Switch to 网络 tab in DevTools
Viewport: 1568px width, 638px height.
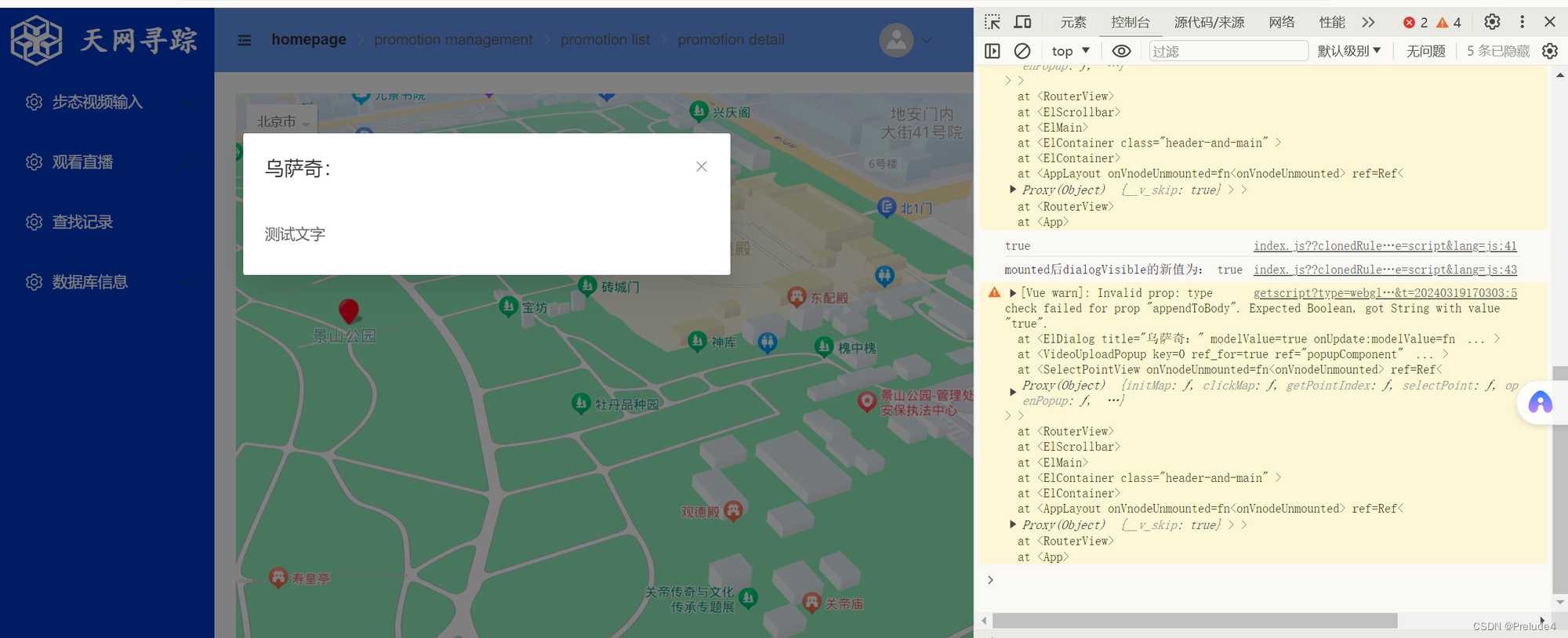(x=1282, y=23)
